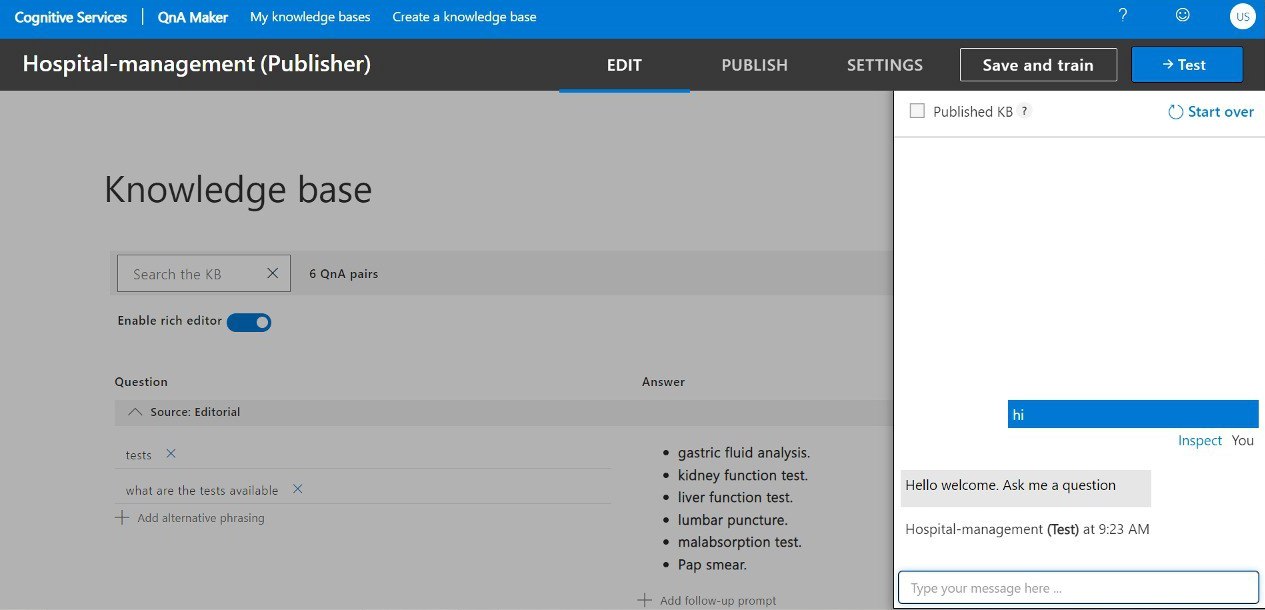Check the Published KB checkbox
Viewport: 1265px width, 610px height.
917,111
